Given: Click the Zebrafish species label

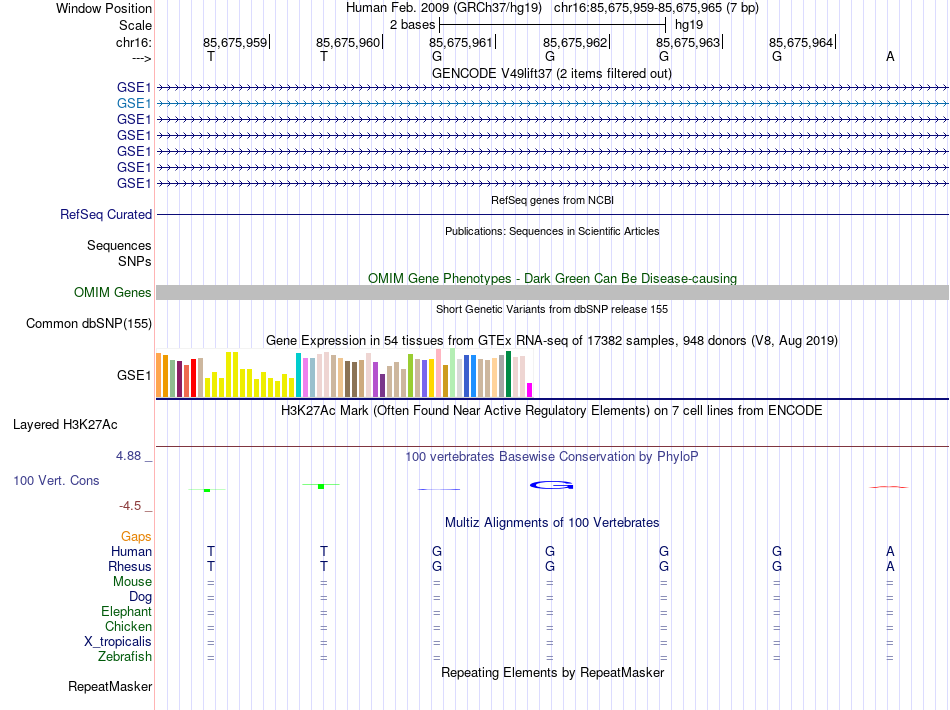Looking at the screenshot, I should tap(125, 656).
